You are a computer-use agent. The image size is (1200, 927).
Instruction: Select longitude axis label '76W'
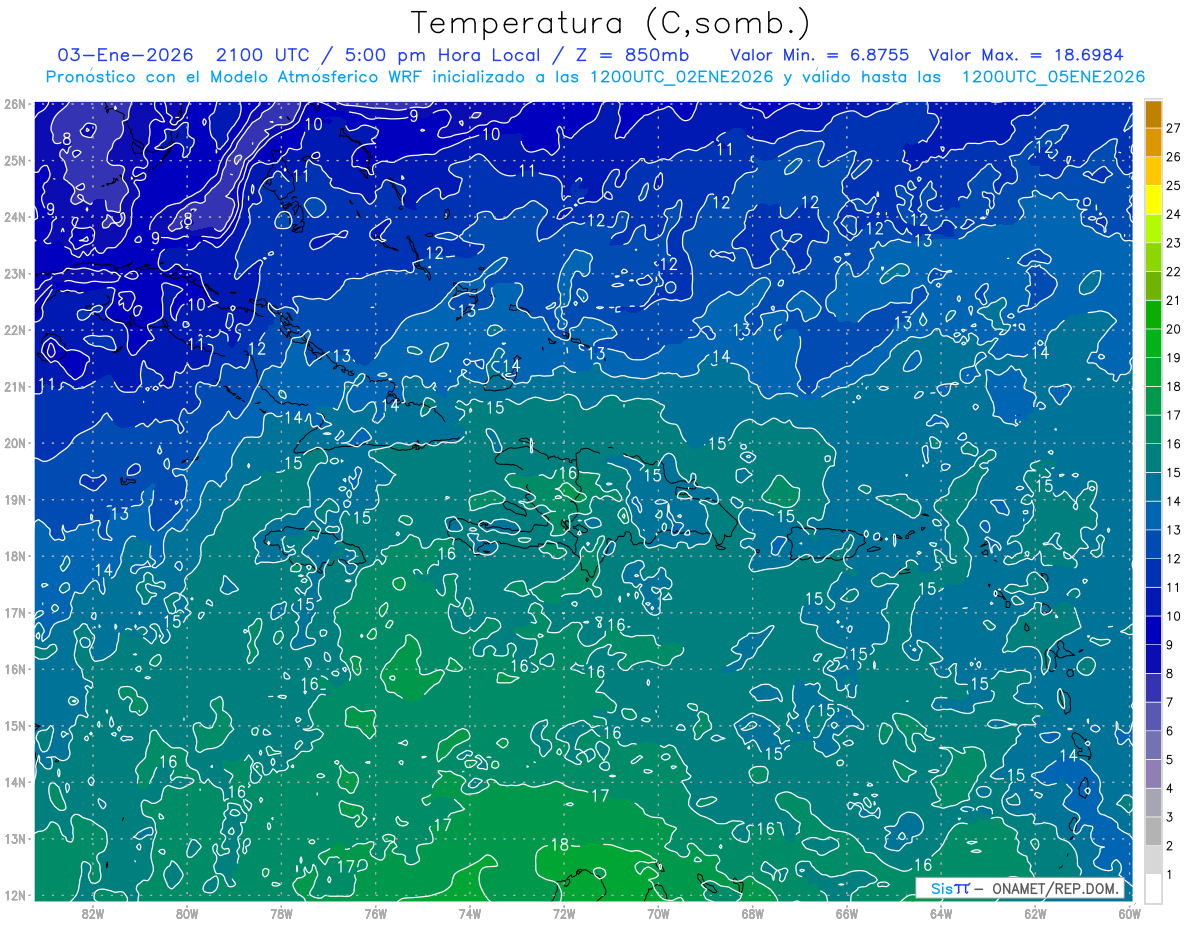tap(375, 913)
